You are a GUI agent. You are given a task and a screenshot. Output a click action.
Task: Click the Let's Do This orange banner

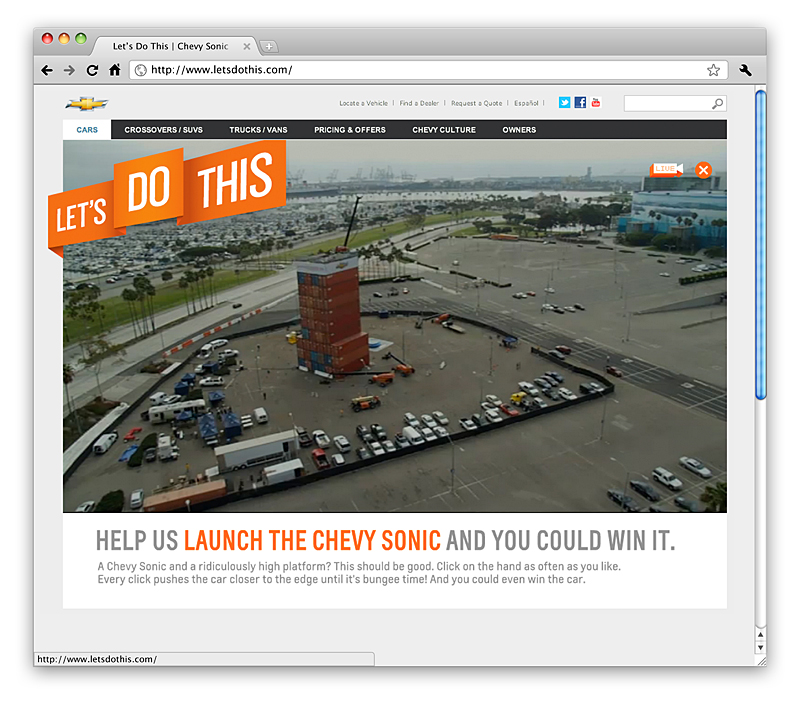pos(167,198)
